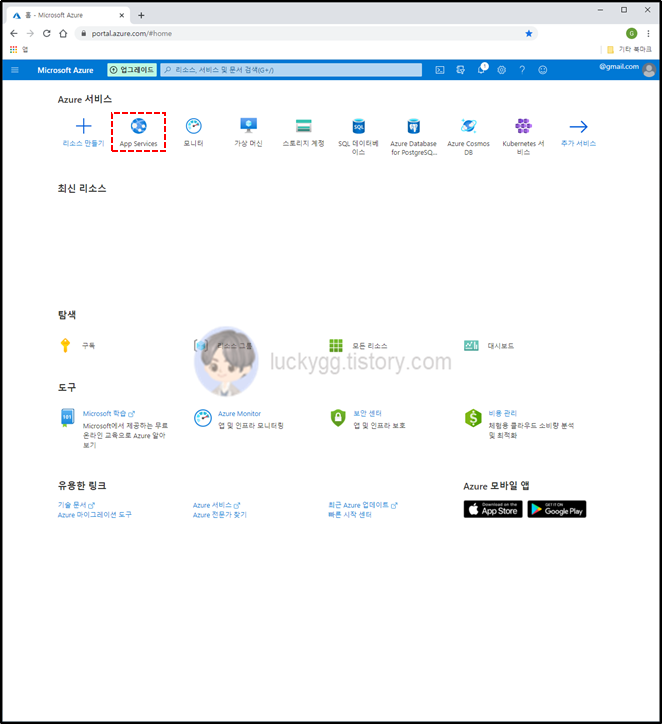This screenshot has width=662, height=724.
Task: Open Recent Azure updates (최근 Azure 업데이트) link
Action: coord(363,505)
